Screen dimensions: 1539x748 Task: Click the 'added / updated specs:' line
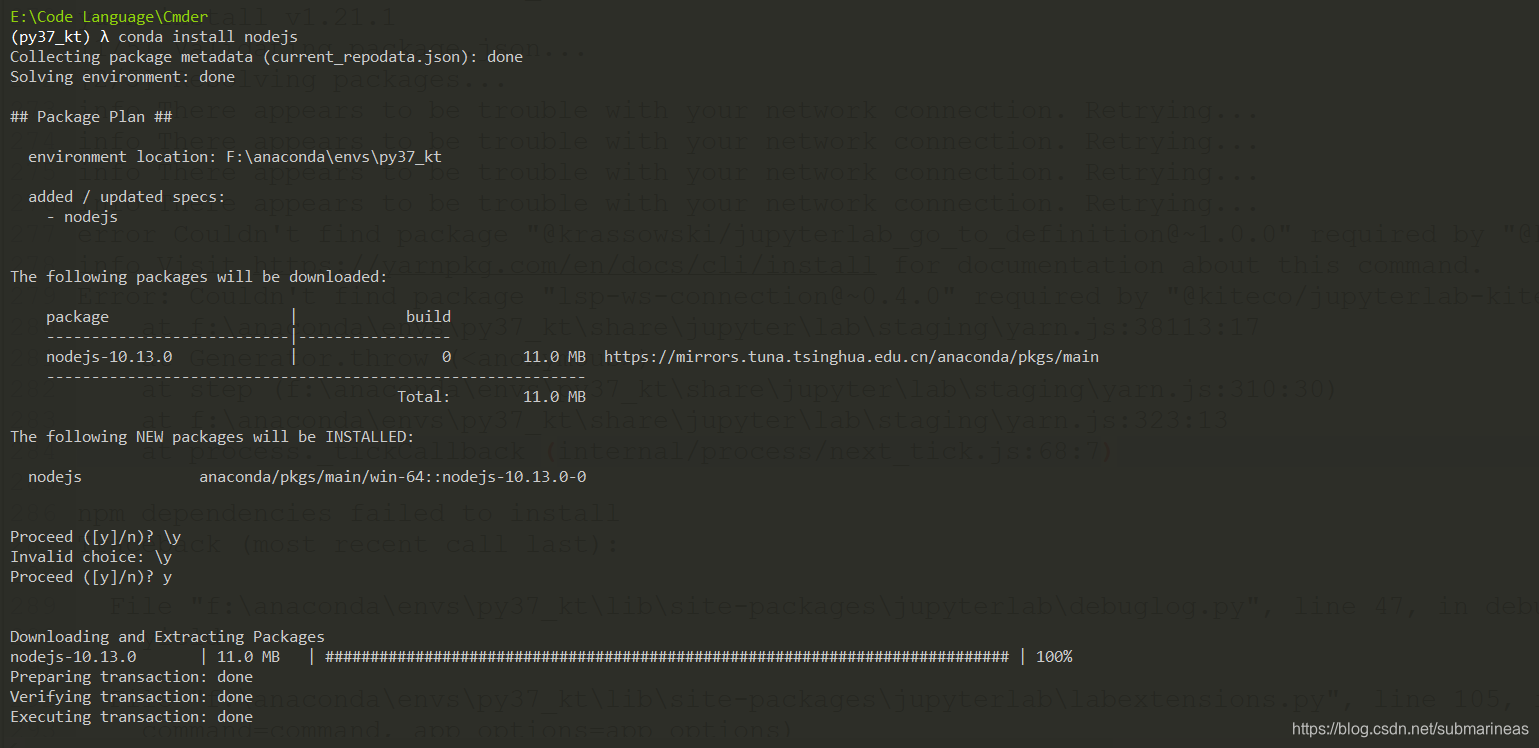click(x=127, y=197)
